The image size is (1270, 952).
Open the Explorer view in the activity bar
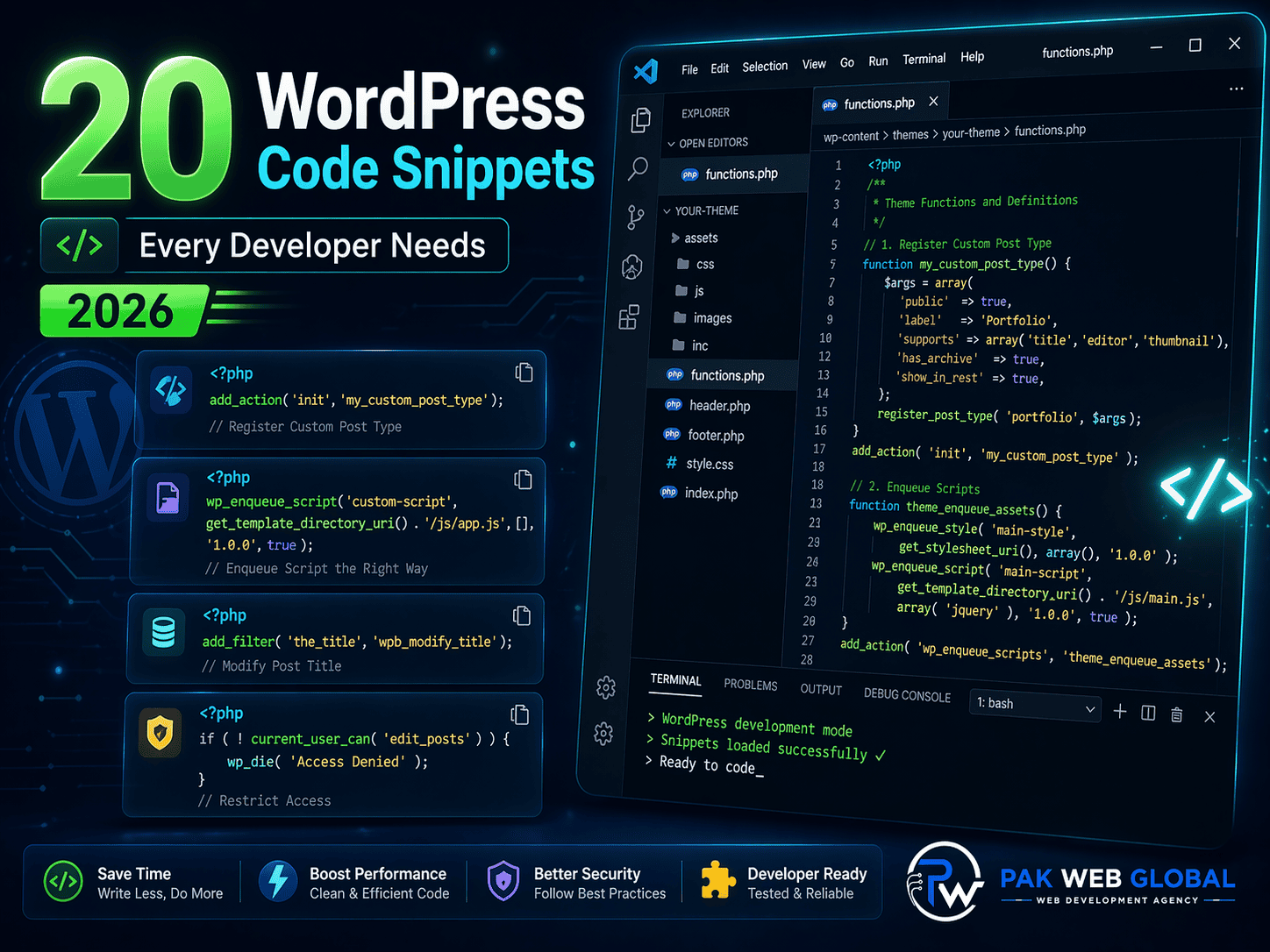[x=641, y=119]
